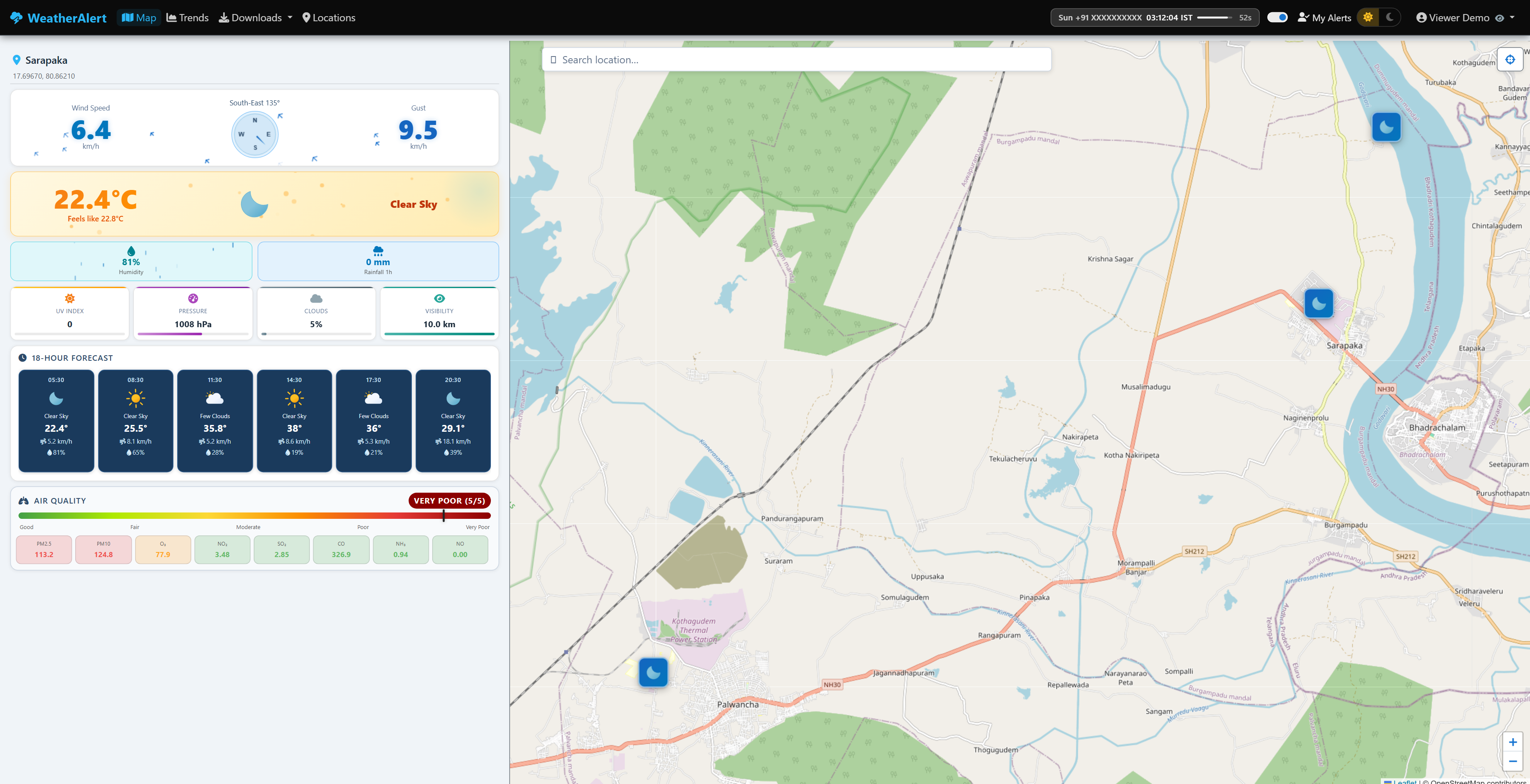The image size is (1530, 784).
Task: Expand the Downloads dropdown menu
Action: pyautogui.click(x=255, y=17)
